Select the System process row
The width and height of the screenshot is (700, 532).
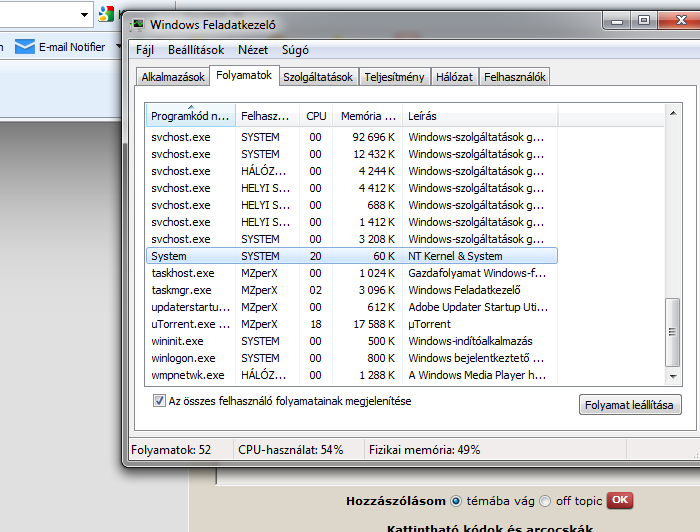[x=352, y=256]
